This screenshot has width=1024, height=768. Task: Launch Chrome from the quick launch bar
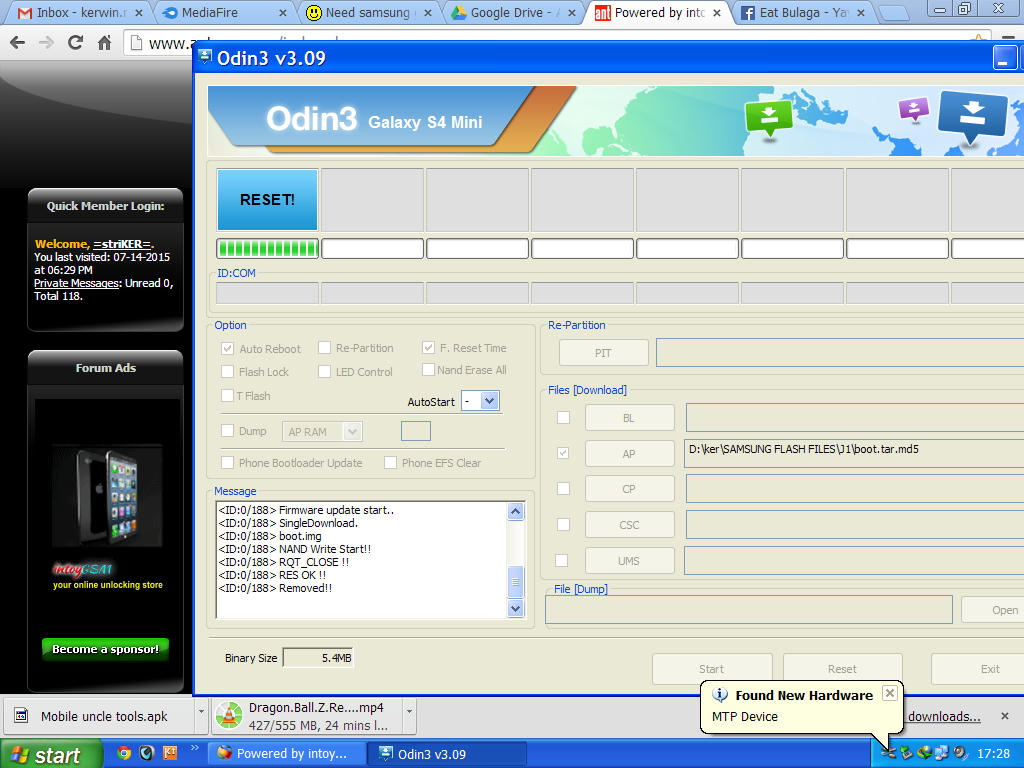[x=123, y=753]
